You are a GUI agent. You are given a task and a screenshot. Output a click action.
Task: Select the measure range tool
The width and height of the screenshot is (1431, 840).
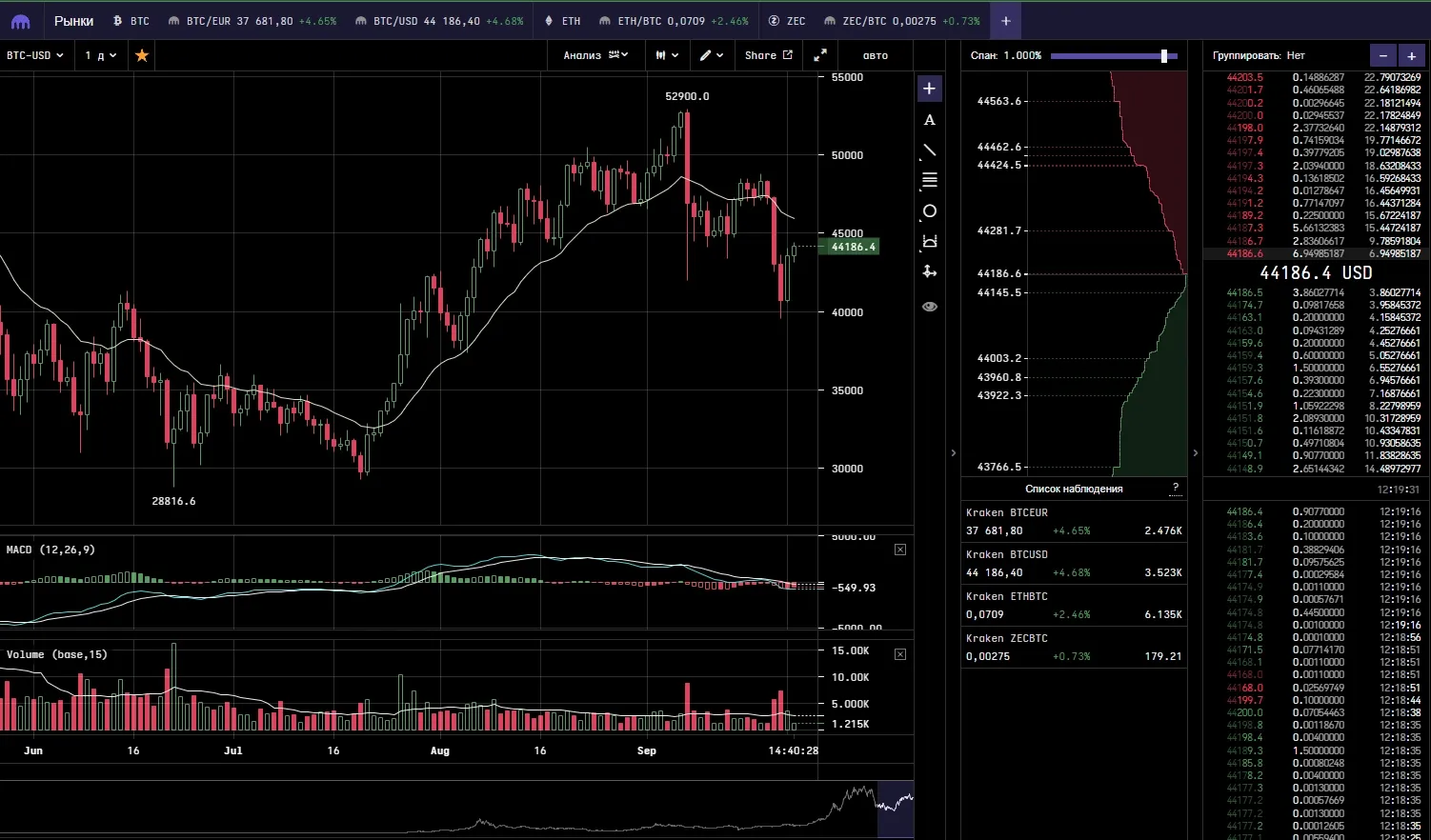click(x=930, y=242)
